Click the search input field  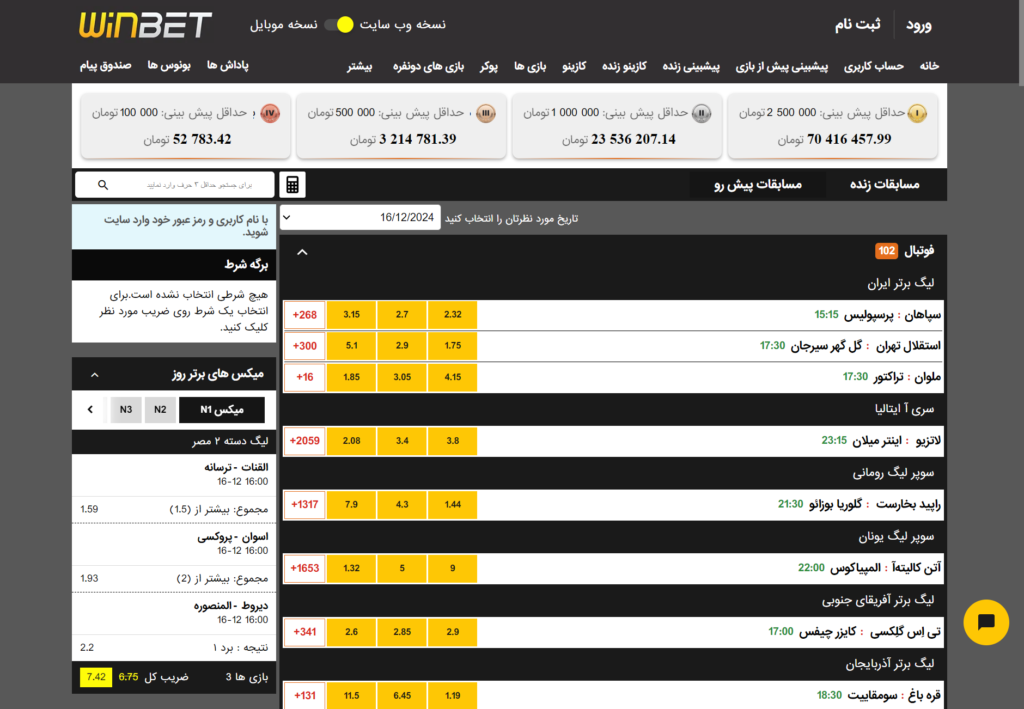coord(174,185)
